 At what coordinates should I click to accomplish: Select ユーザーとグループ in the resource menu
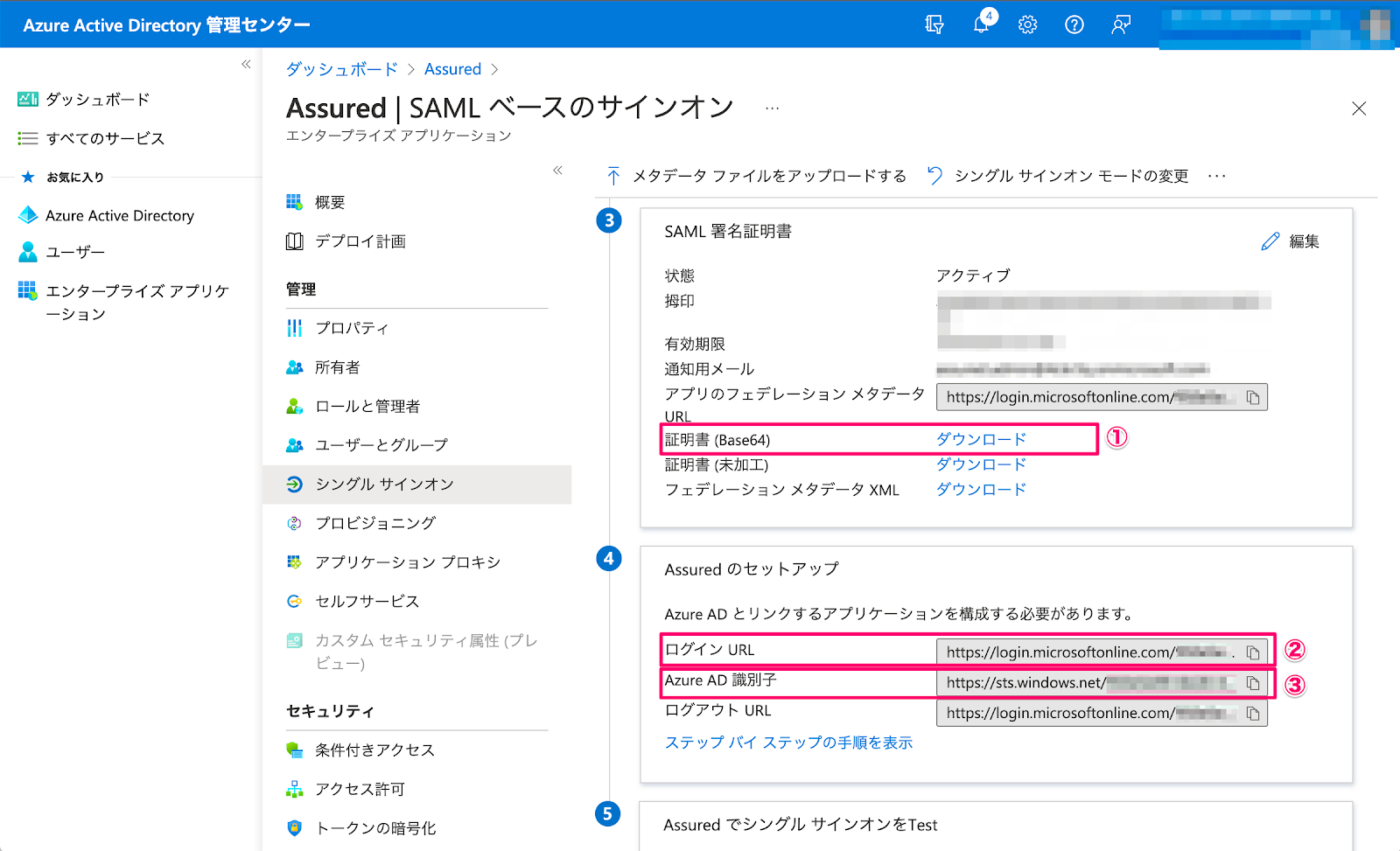367,445
